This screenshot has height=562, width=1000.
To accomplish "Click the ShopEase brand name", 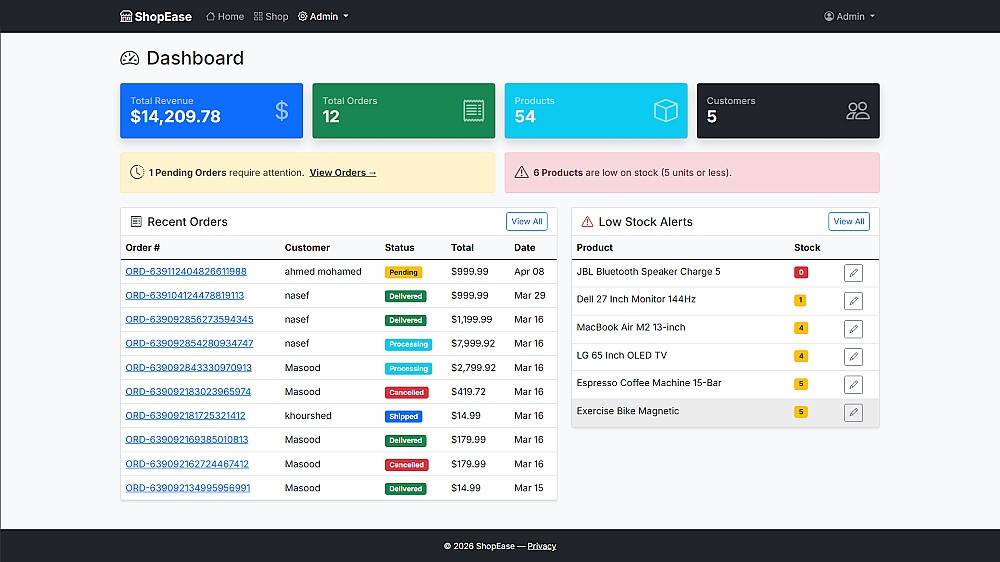I will pyautogui.click(x=163, y=17).
